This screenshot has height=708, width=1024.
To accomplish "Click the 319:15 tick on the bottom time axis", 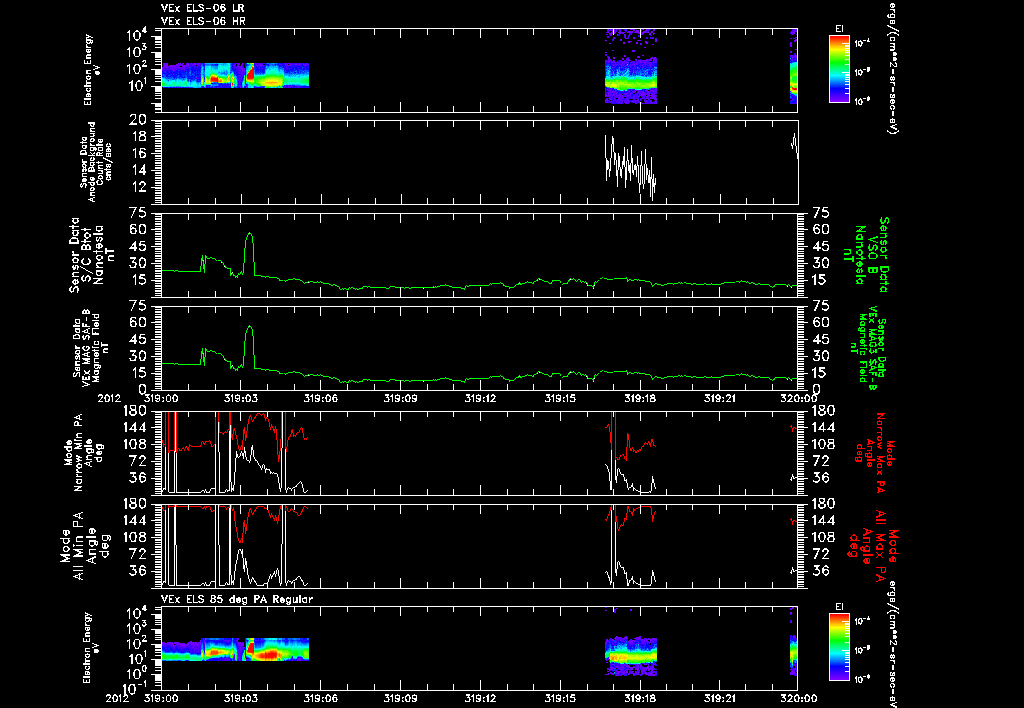I will [560, 698].
